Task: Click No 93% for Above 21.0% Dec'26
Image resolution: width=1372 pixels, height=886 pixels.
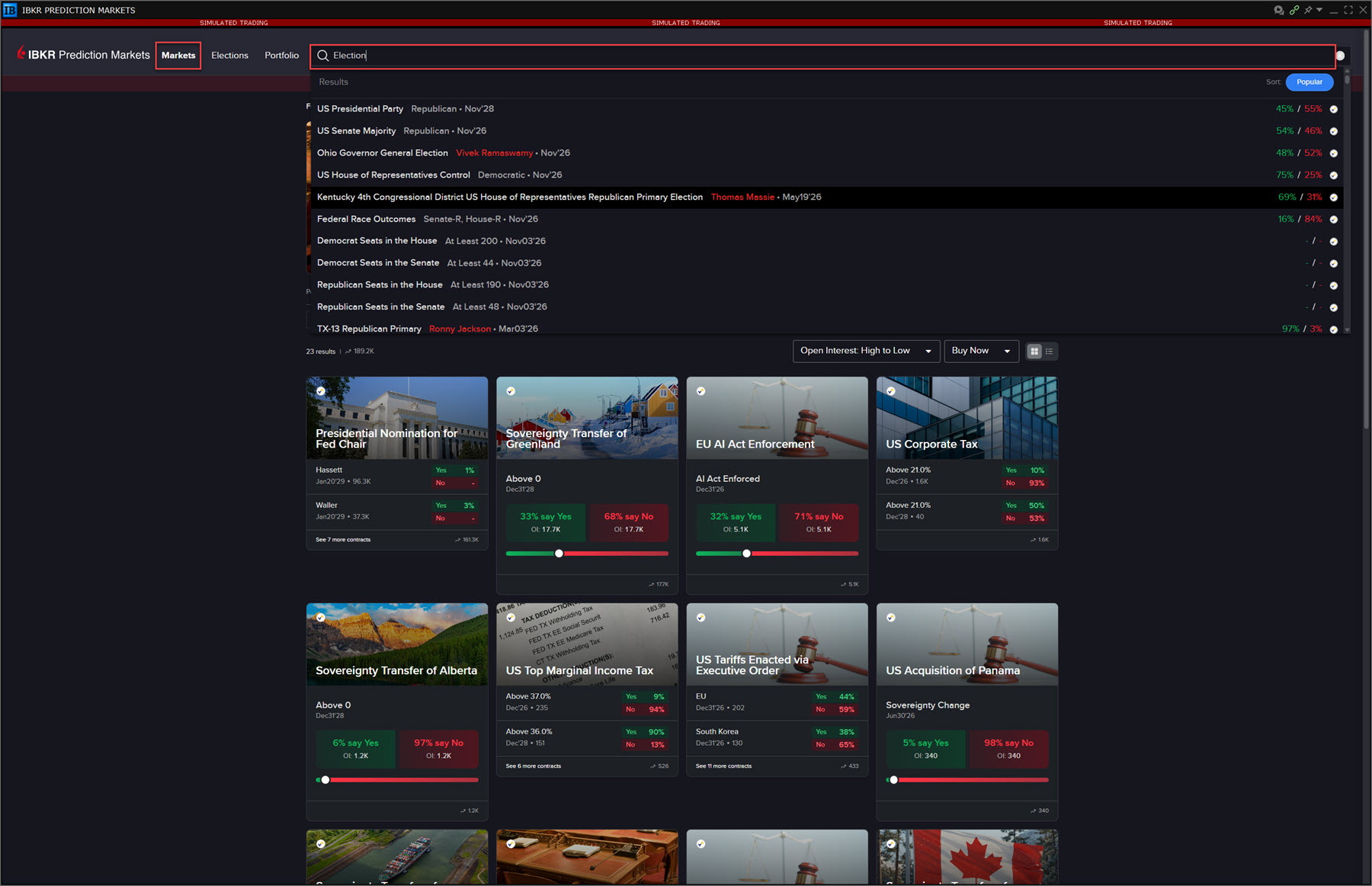Action: coord(1025,483)
